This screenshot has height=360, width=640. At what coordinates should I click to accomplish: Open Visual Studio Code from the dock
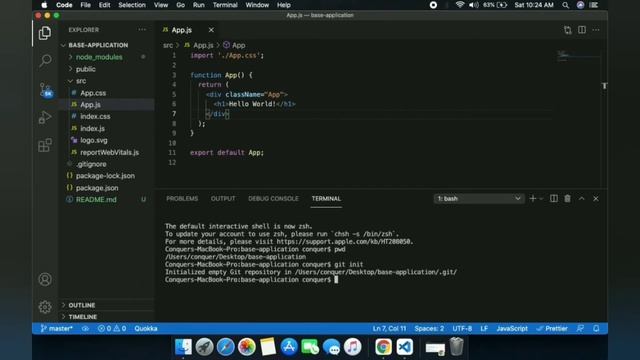404,347
